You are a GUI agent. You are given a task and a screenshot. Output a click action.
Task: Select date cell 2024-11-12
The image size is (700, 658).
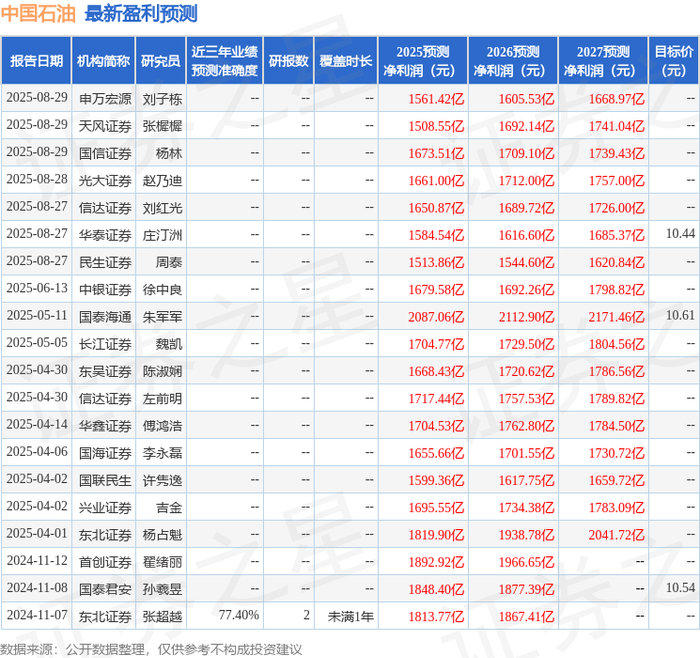click(x=37, y=561)
